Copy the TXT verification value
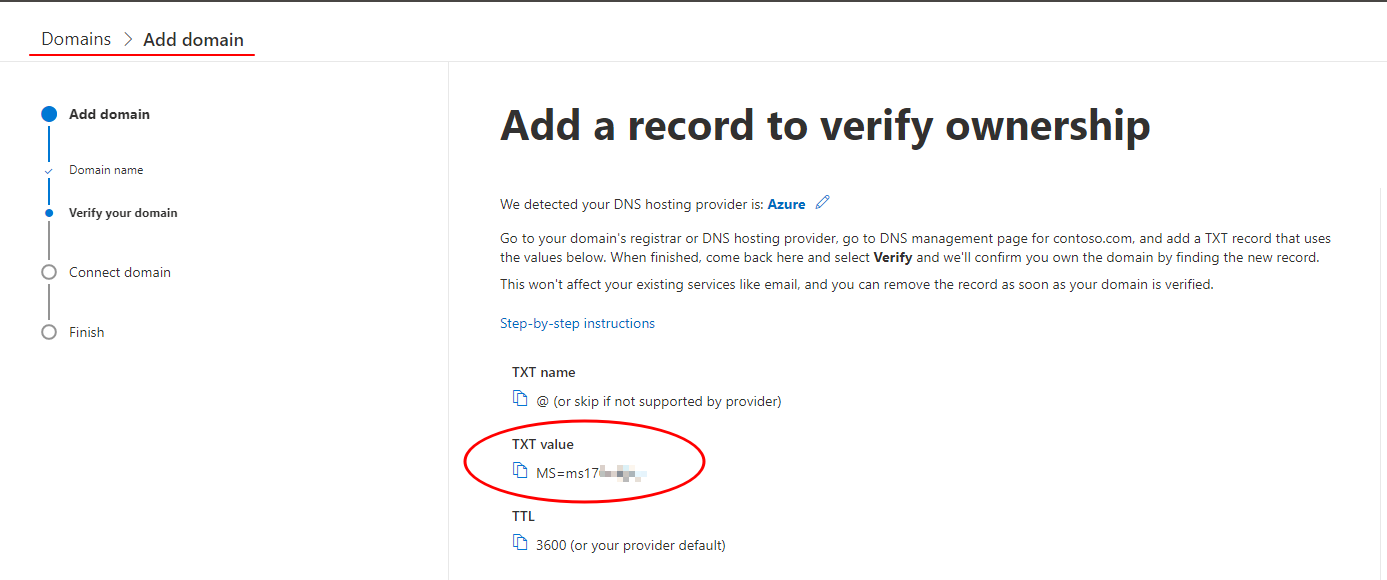This screenshot has height=580, width=1387. coord(520,468)
